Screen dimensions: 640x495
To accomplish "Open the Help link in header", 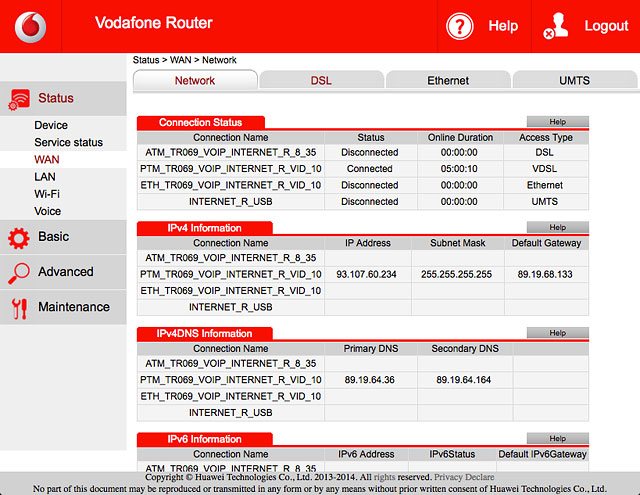I will (x=503, y=26).
